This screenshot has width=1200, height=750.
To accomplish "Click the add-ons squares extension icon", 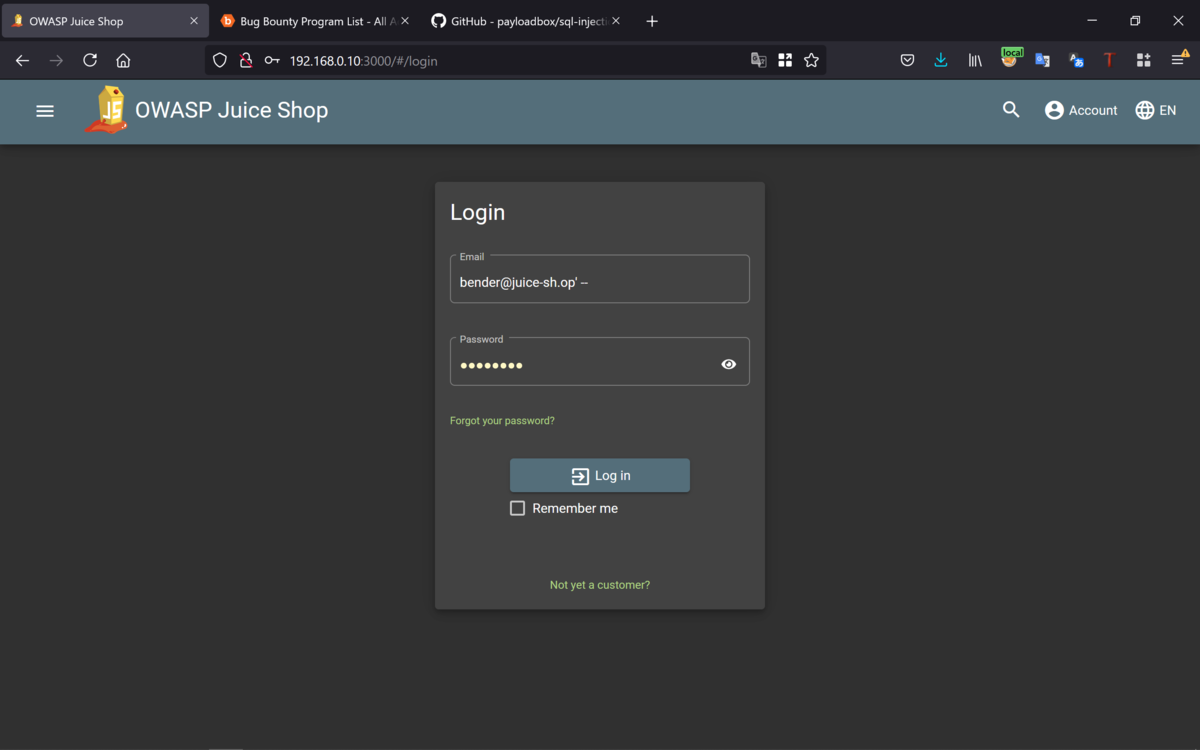I will click(1143, 60).
